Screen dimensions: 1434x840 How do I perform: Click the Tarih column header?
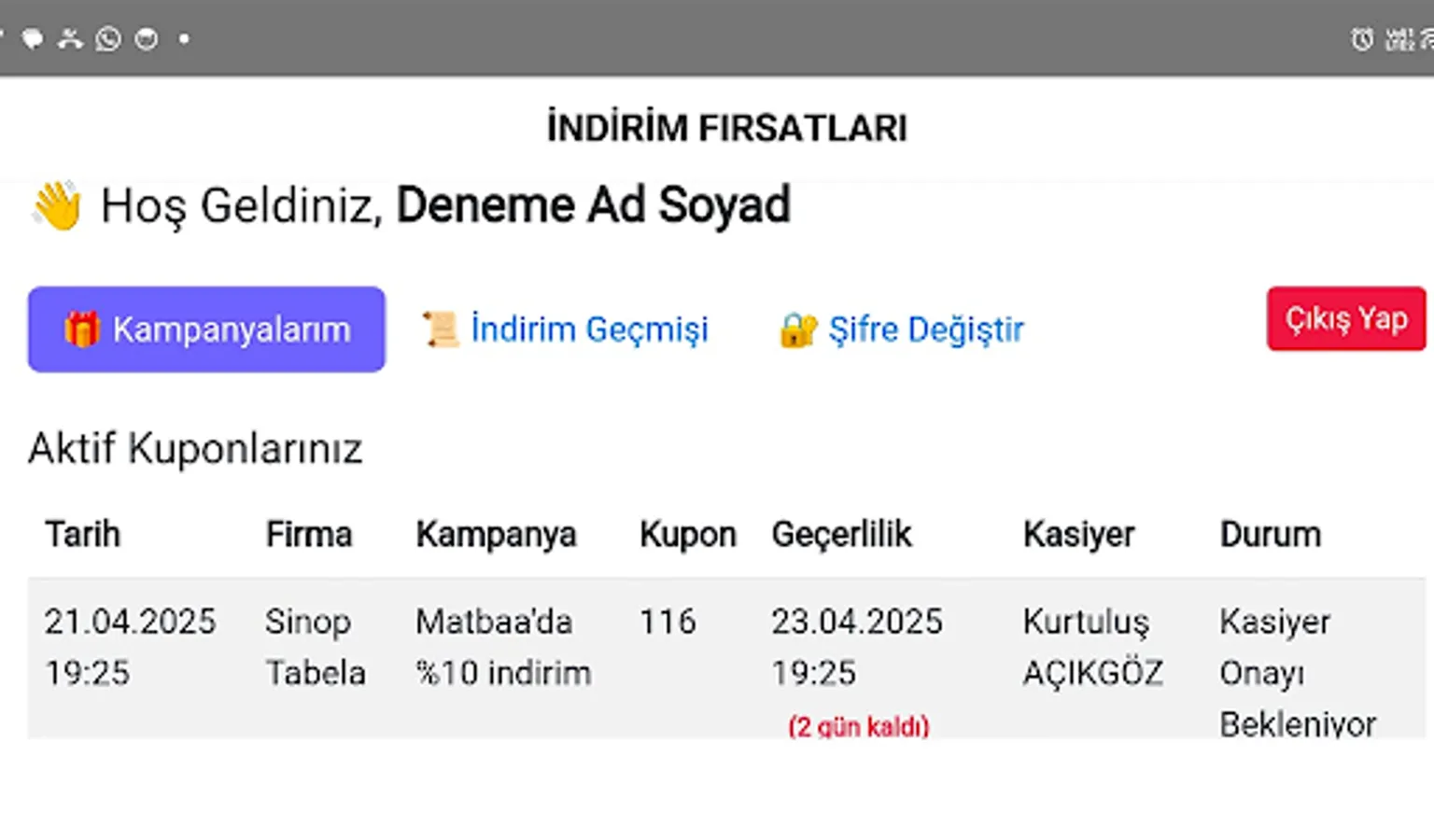(x=82, y=534)
